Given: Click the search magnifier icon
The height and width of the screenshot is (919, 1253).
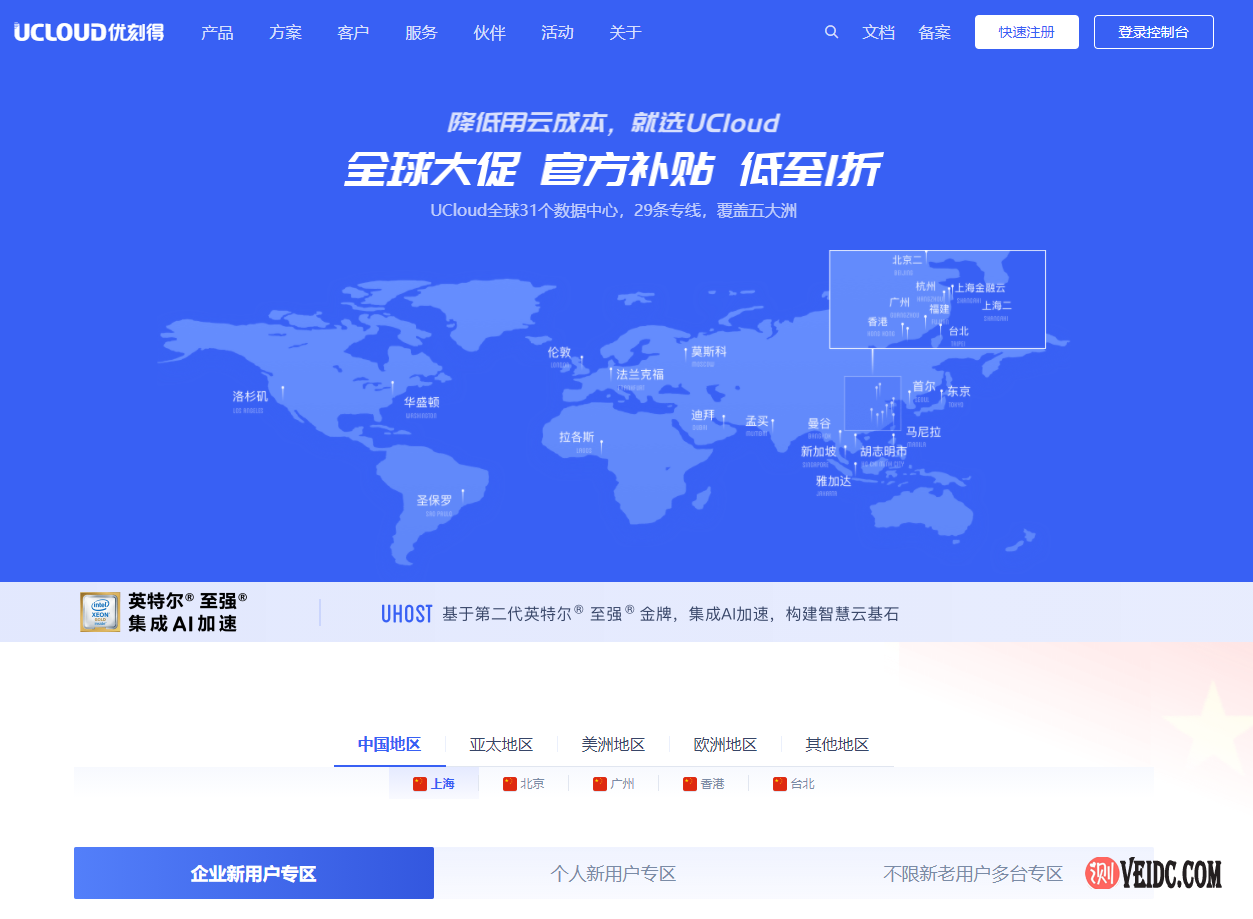Looking at the screenshot, I should pyautogui.click(x=831, y=31).
